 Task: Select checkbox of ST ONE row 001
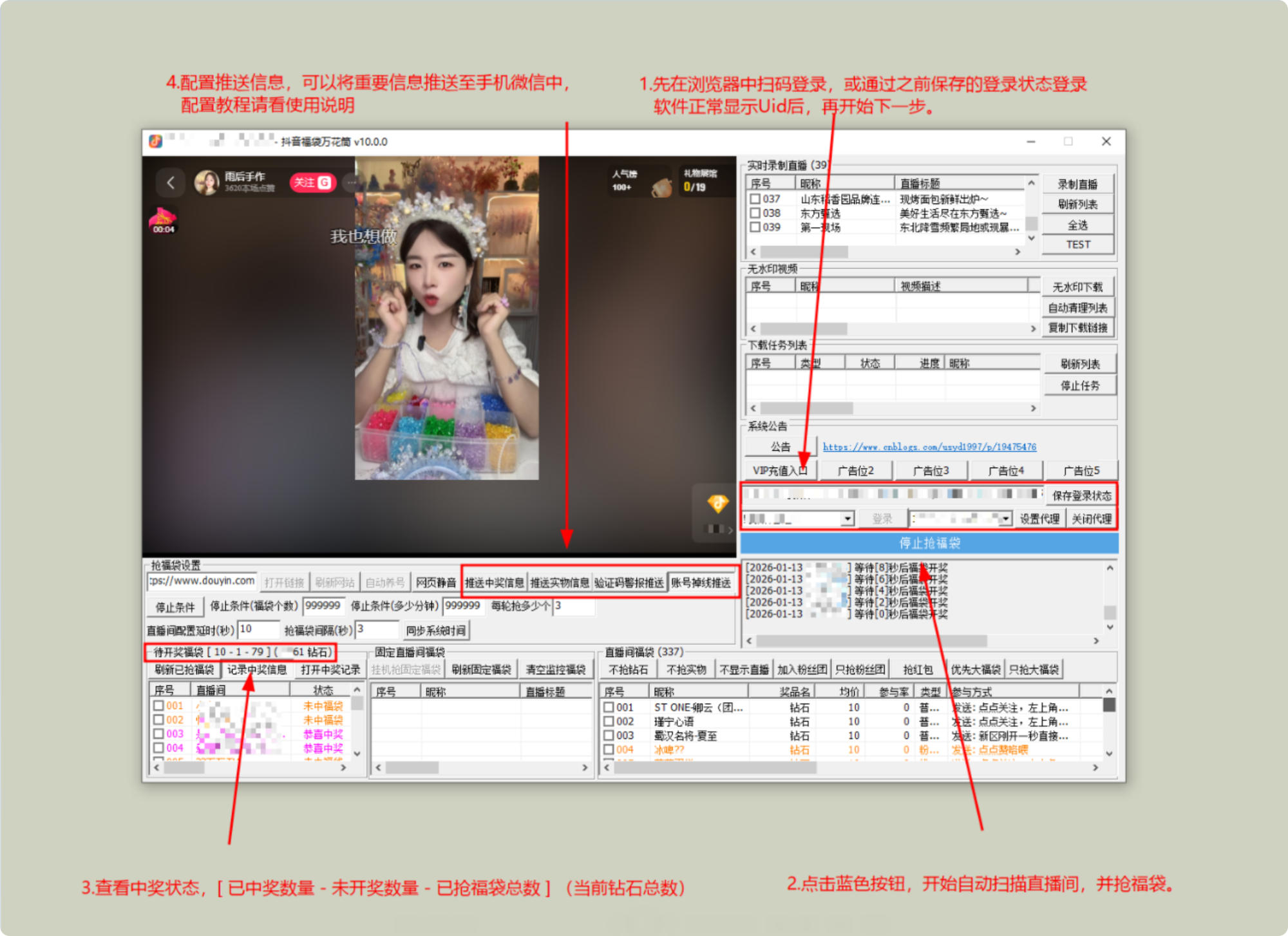(x=609, y=707)
